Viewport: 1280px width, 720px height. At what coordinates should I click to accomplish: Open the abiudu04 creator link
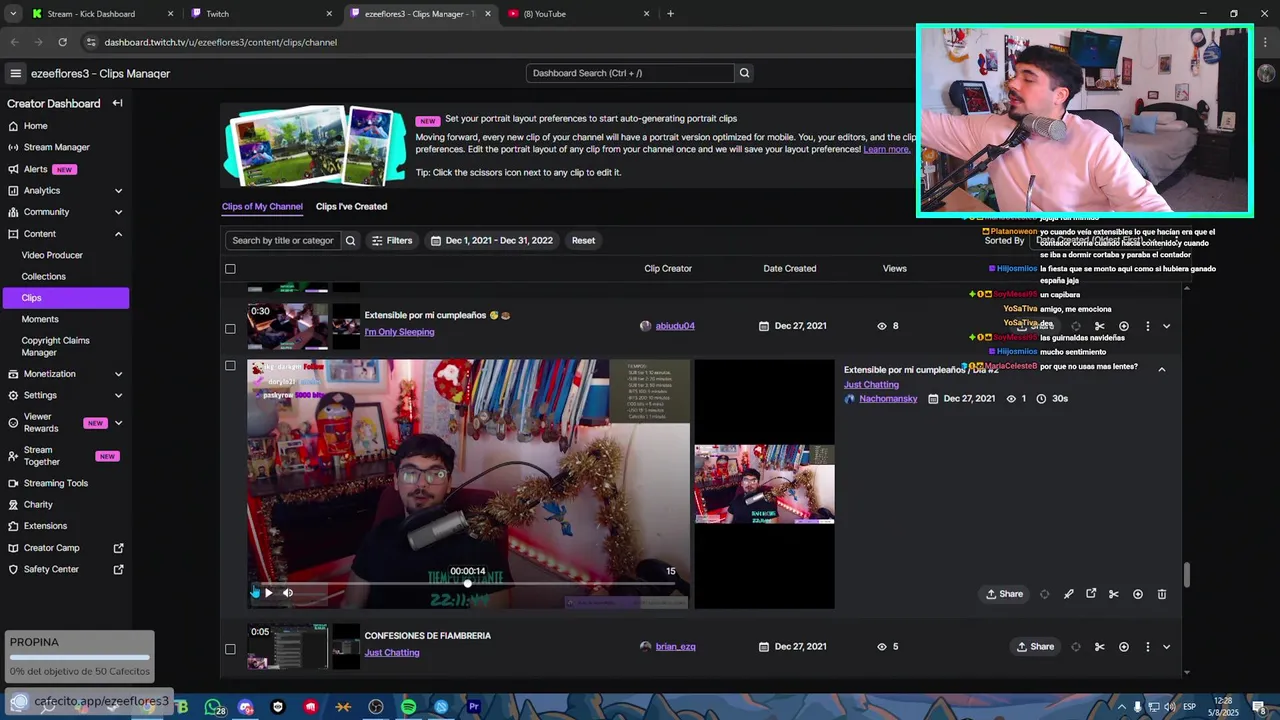coord(675,326)
